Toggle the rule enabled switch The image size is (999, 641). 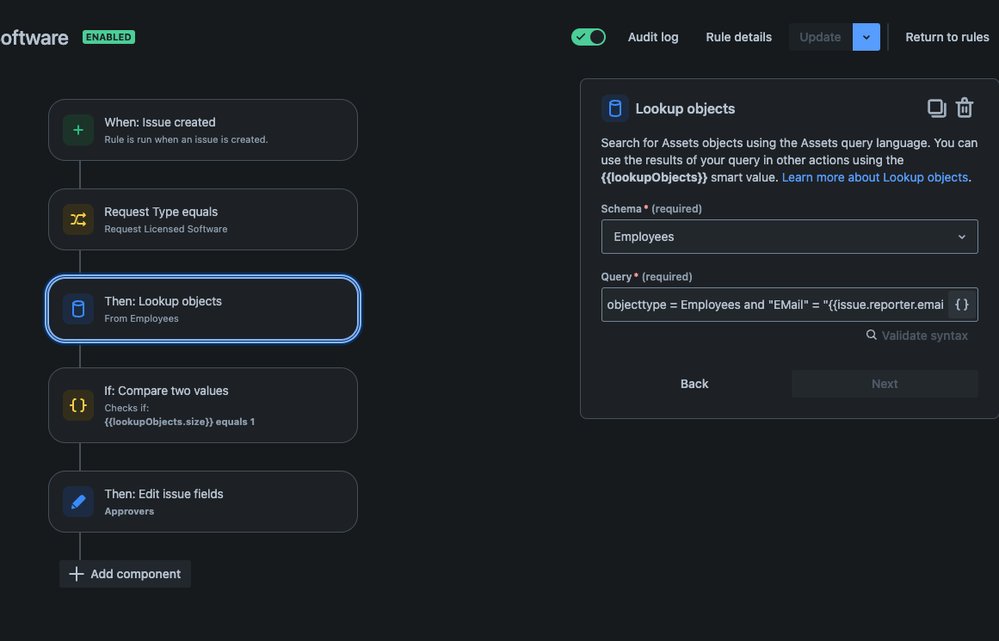pyautogui.click(x=589, y=37)
